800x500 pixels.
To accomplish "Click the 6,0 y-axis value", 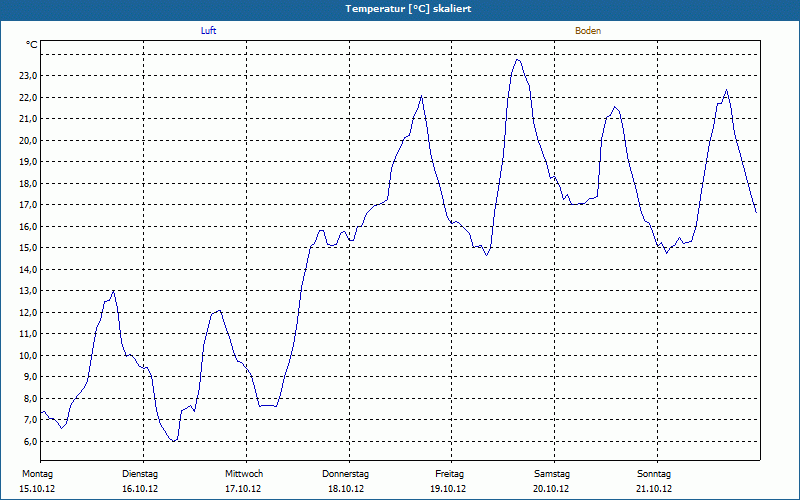I will pyautogui.click(x=30, y=441).
